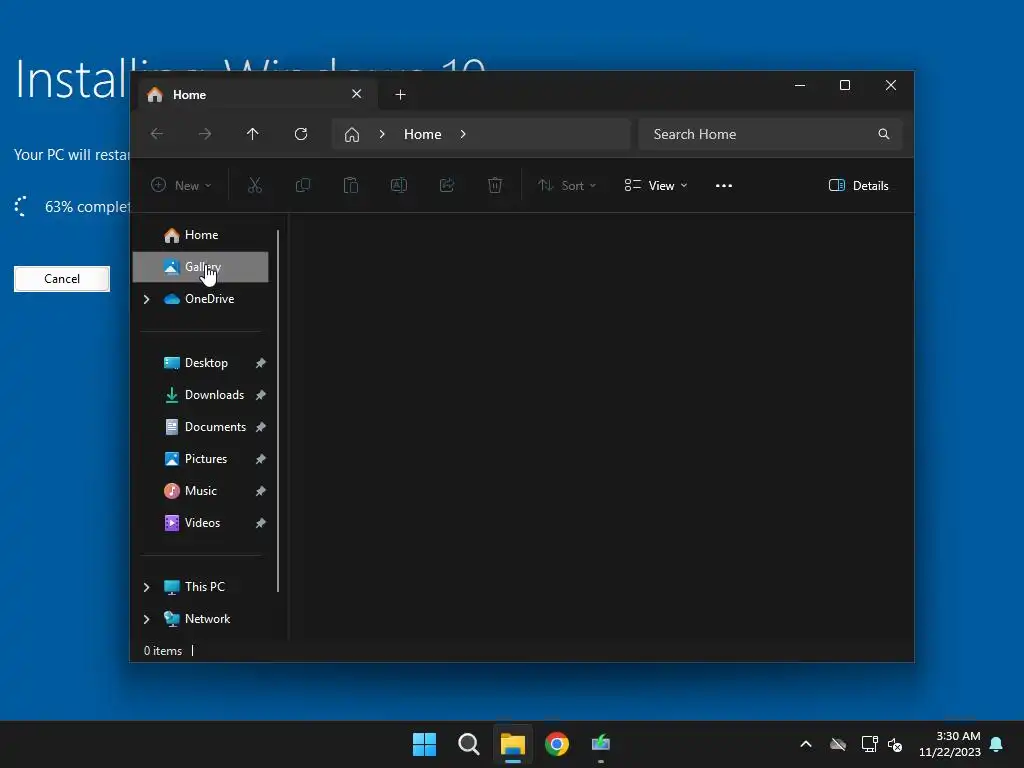Viewport: 1024px width, 768px height.
Task: Click the pin icon beside Music
Action: tap(261, 491)
